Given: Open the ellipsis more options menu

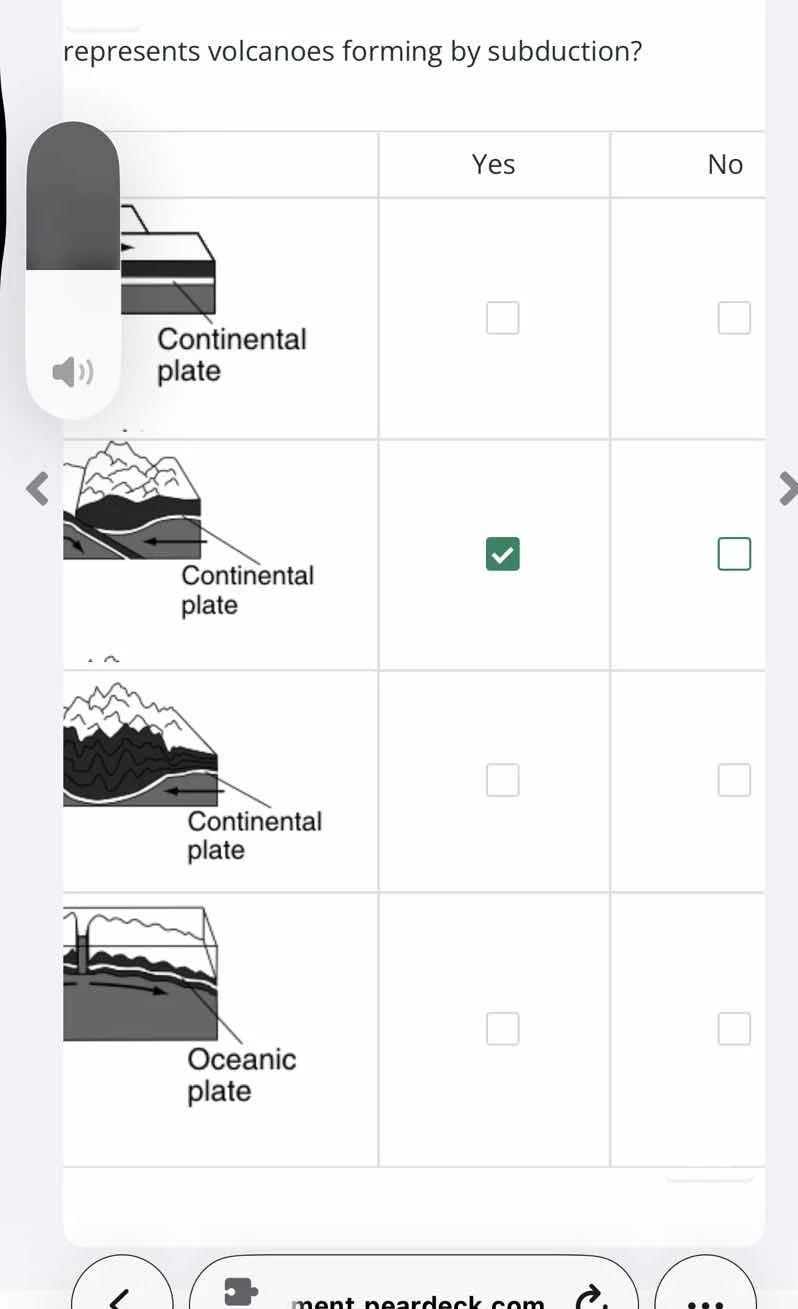Looking at the screenshot, I should [705, 1300].
